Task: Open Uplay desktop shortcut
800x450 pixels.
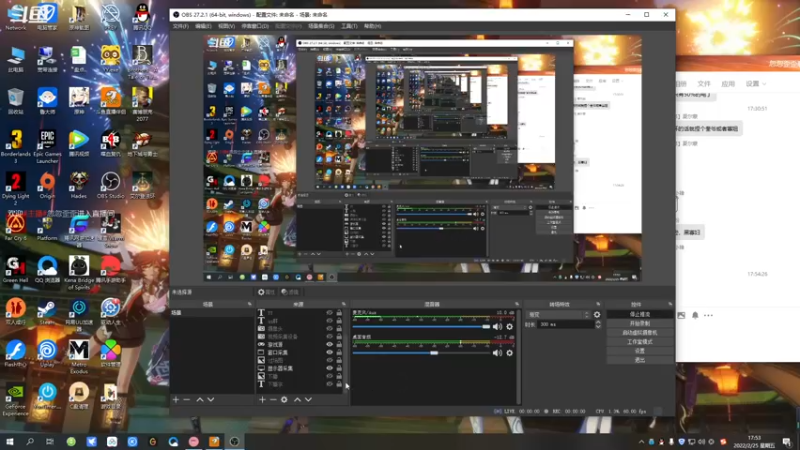Action: tap(47, 354)
